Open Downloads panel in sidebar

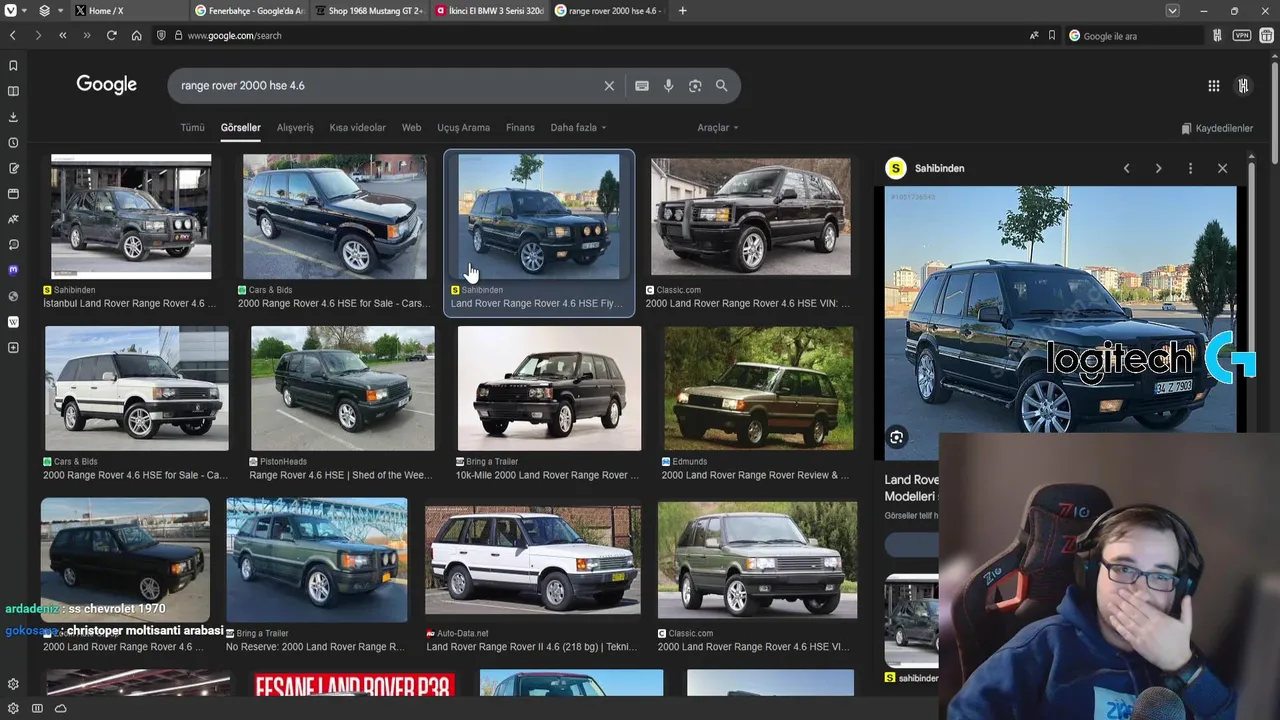(13, 117)
